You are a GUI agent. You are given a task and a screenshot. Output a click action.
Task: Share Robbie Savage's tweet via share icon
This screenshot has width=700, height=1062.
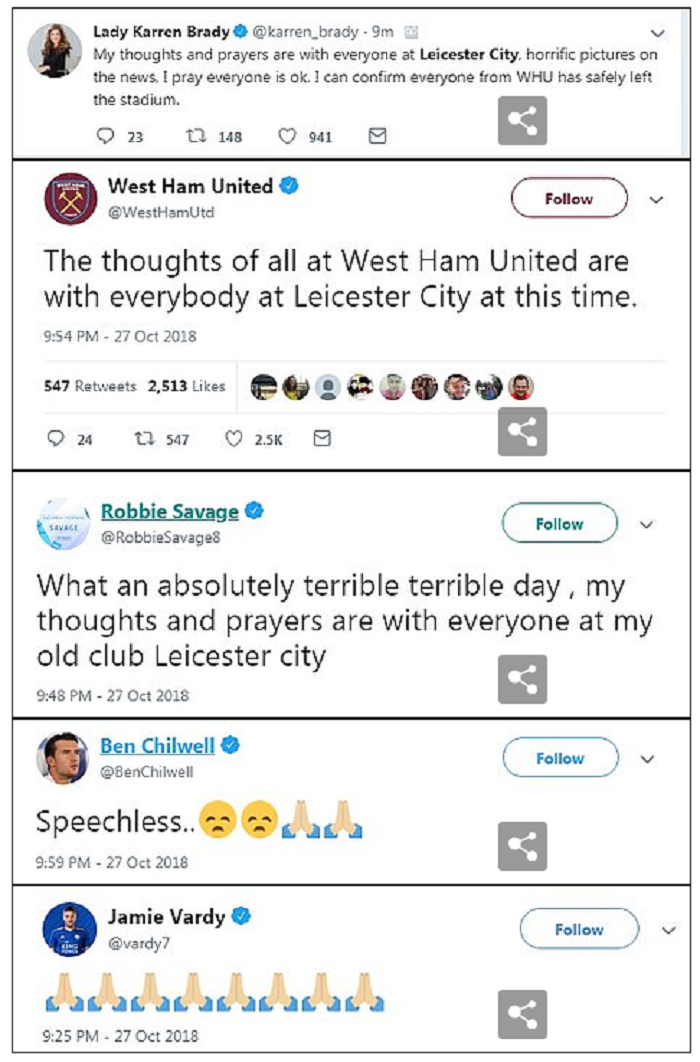point(522,679)
